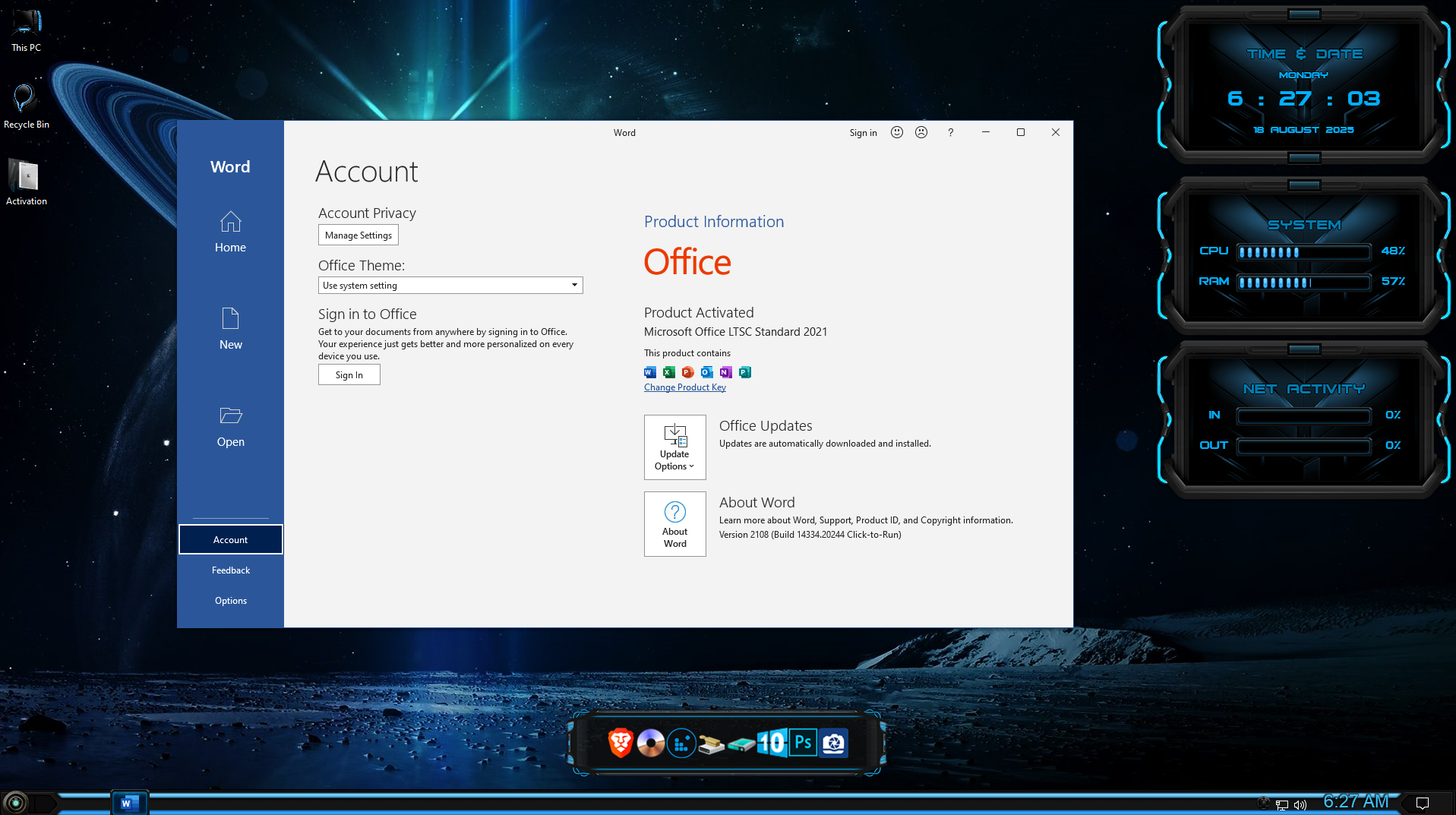Click the taskbar clock 6:27 AM

click(1356, 801)
